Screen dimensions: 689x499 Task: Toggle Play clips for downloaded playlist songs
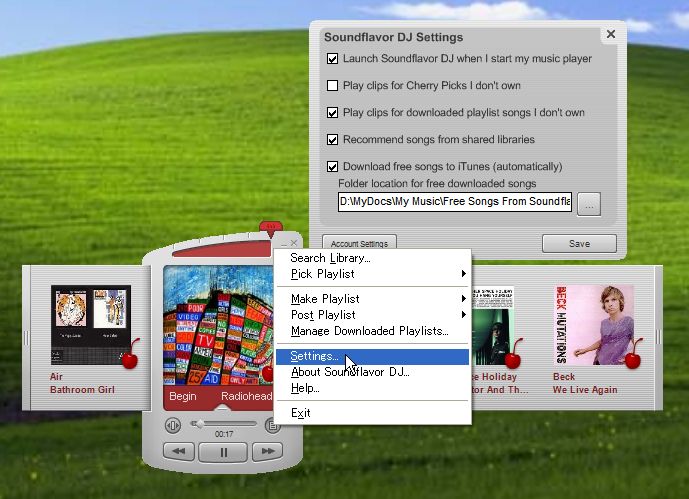pos(333,112)
